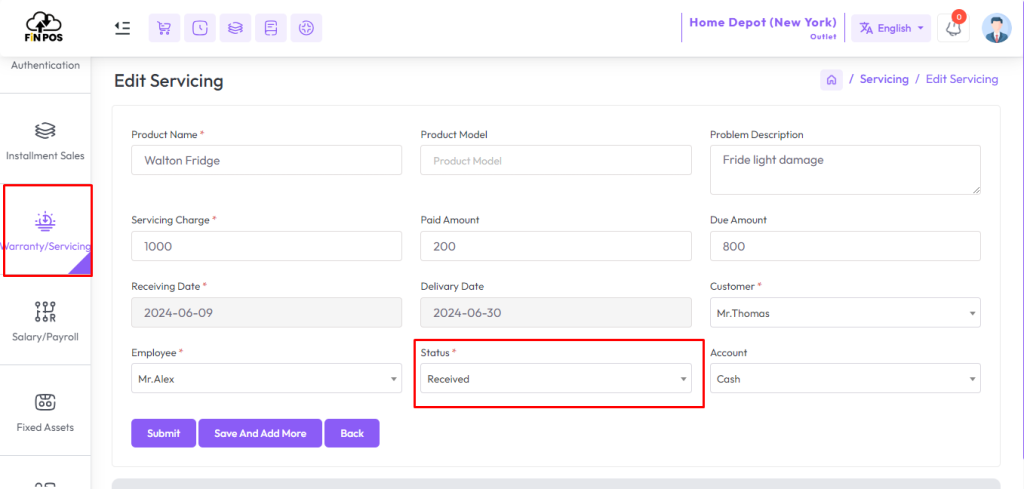Go to Salary/Payroll sidebar item
The image size is (1024, 489).
[46, 321]
